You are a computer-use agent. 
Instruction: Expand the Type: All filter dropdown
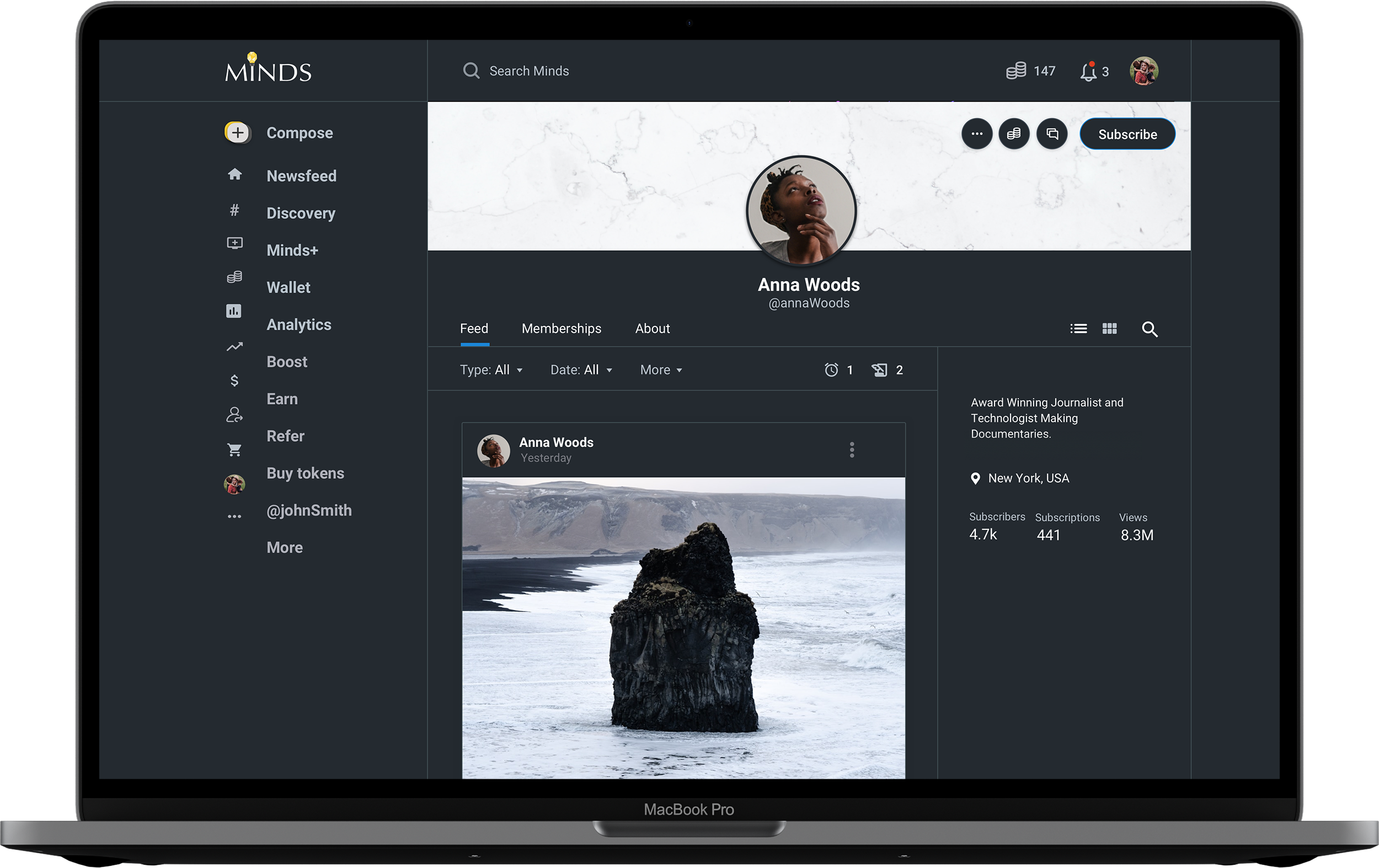click(491, 370)
